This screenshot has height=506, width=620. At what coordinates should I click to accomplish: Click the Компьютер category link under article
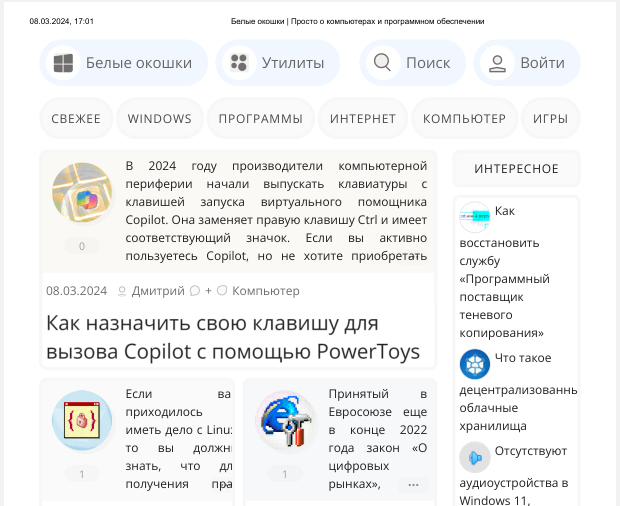tap(266, 291)
